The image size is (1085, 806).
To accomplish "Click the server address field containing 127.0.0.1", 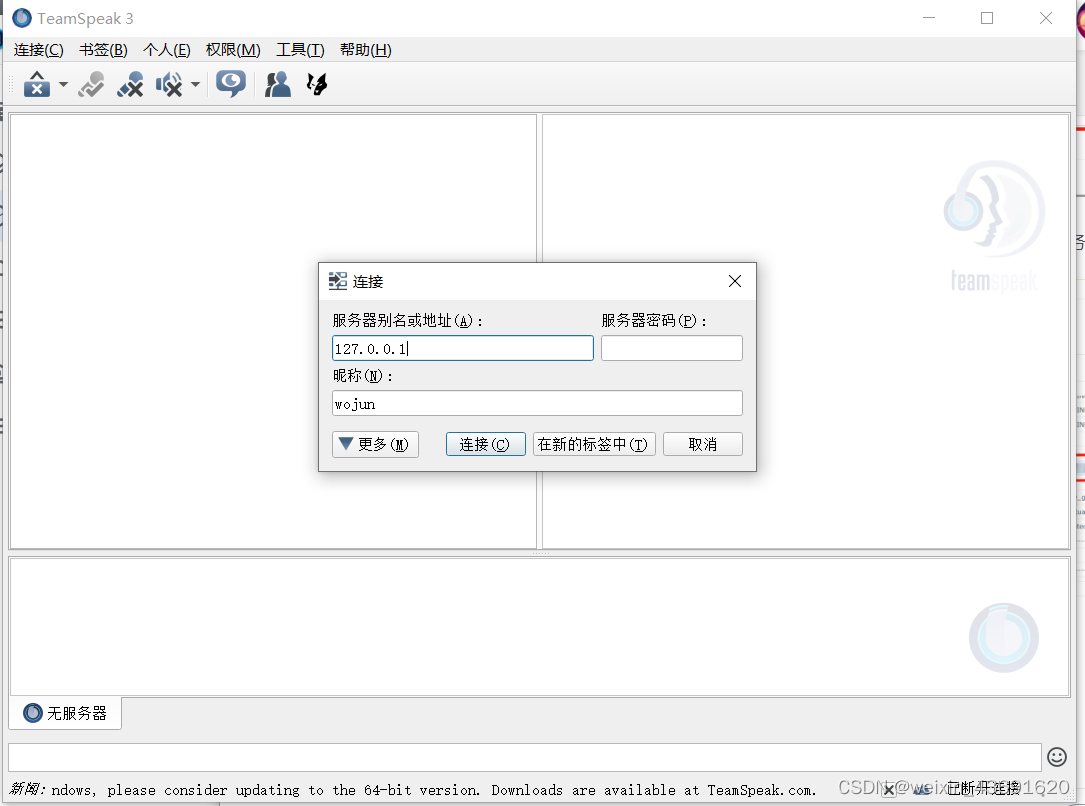I will 463,348.
